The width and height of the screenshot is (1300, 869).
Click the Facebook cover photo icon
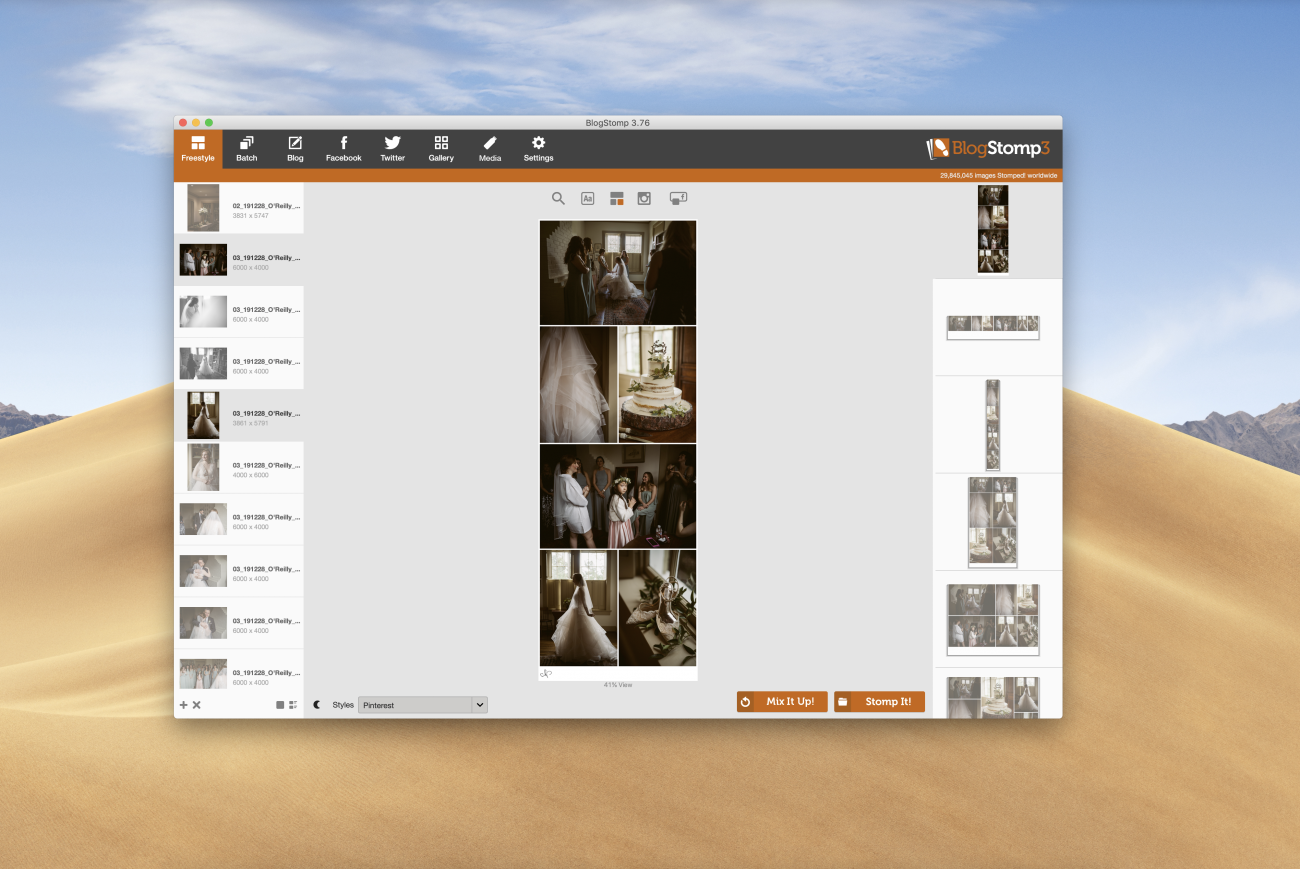[x=678, y=199]
